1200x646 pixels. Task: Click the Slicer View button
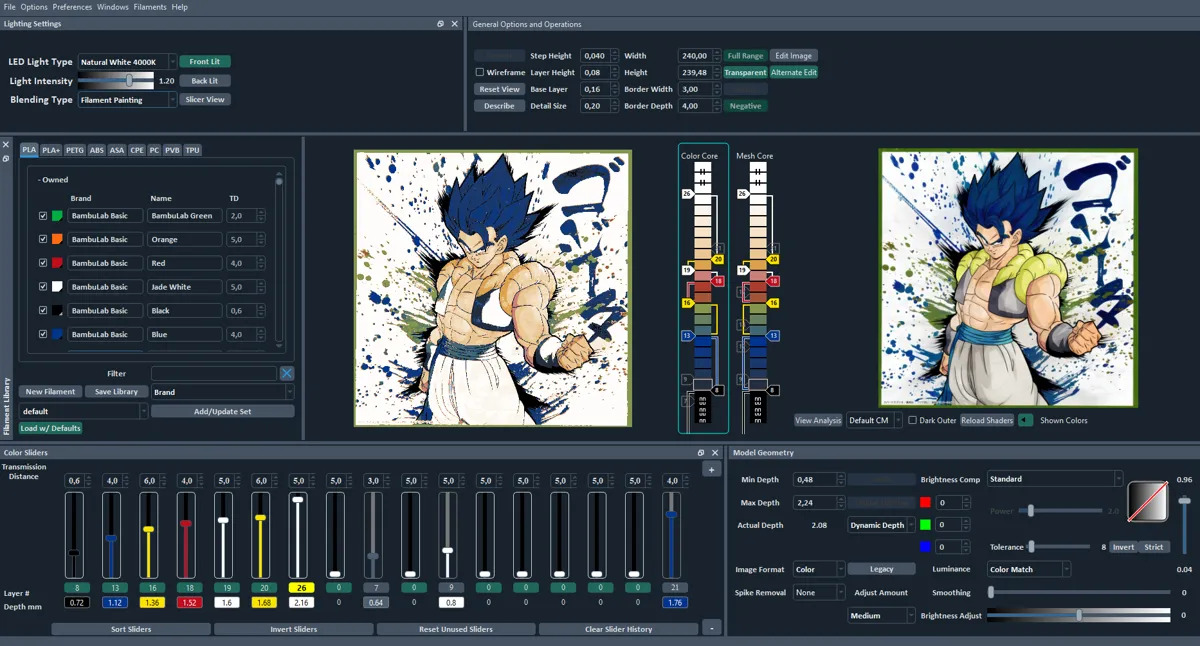(x=205, y=100)
